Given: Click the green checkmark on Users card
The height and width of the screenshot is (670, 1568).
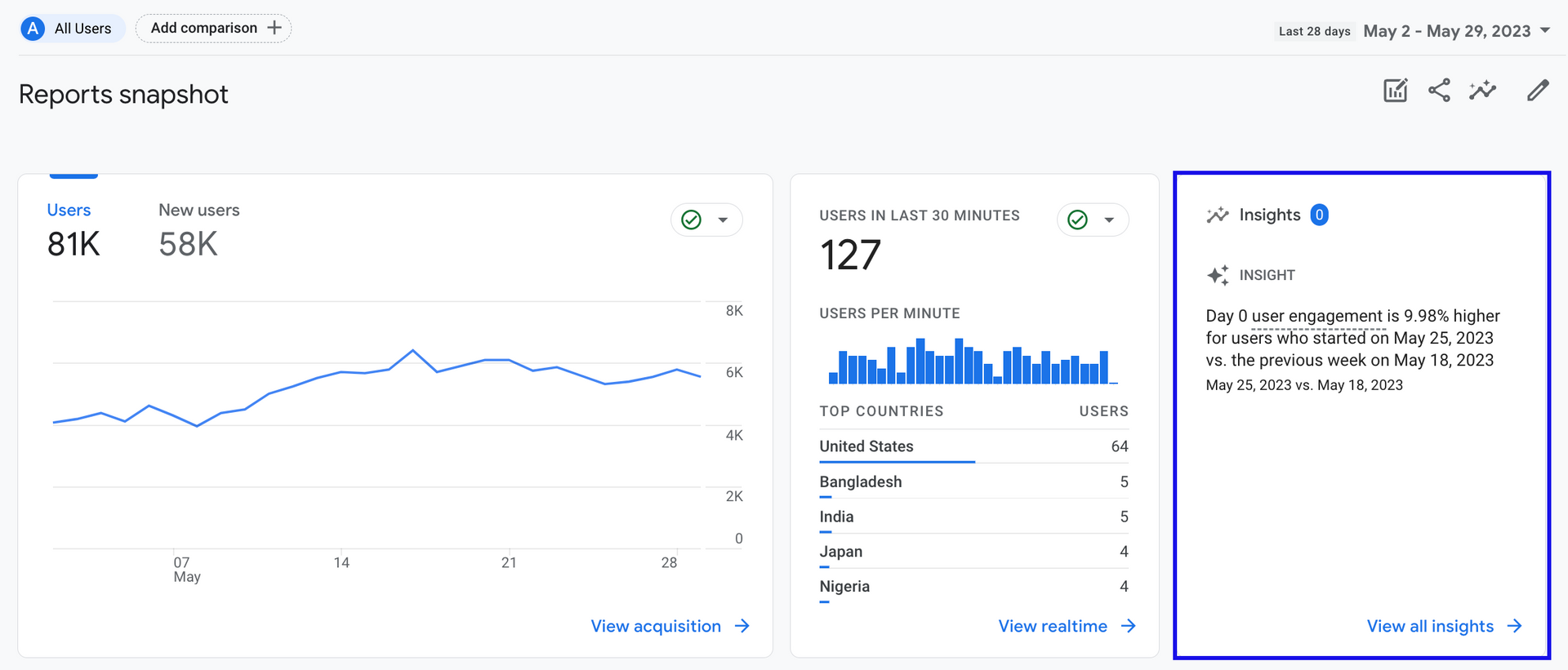Looking at the screenshot, I should tap(692, 220).
